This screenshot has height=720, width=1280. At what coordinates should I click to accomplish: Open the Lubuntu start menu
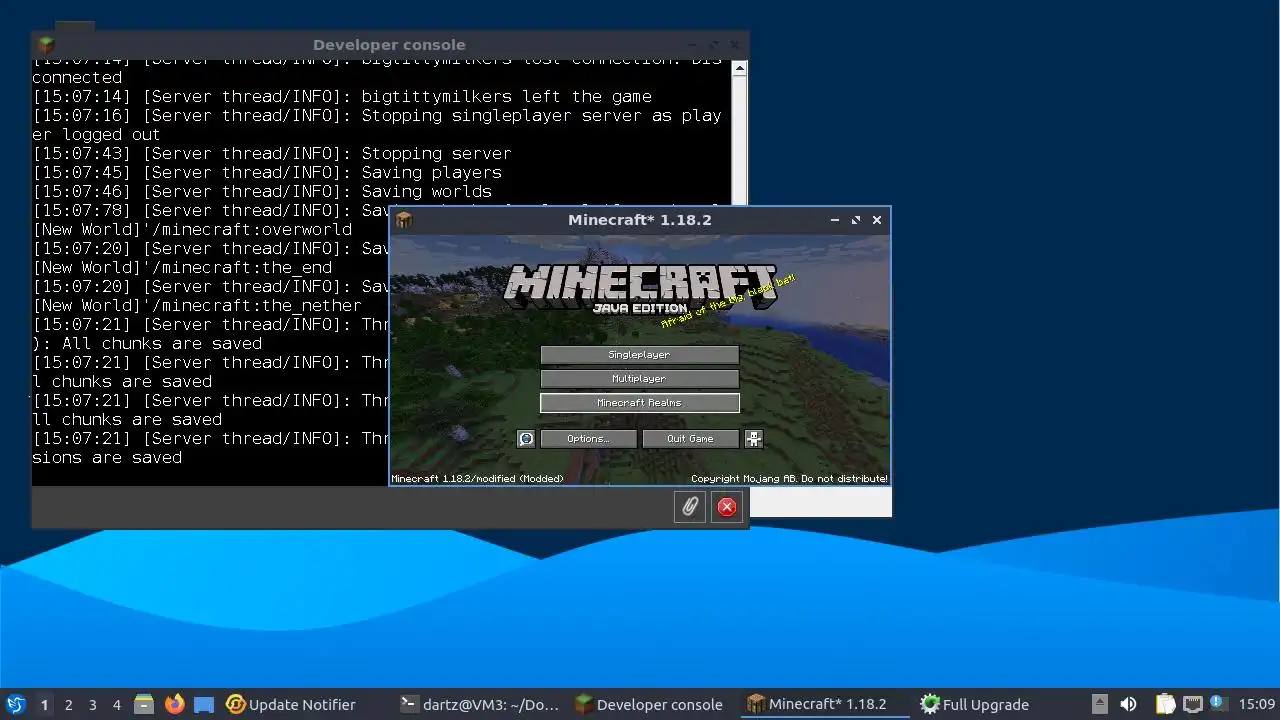[x=16, y=704]
